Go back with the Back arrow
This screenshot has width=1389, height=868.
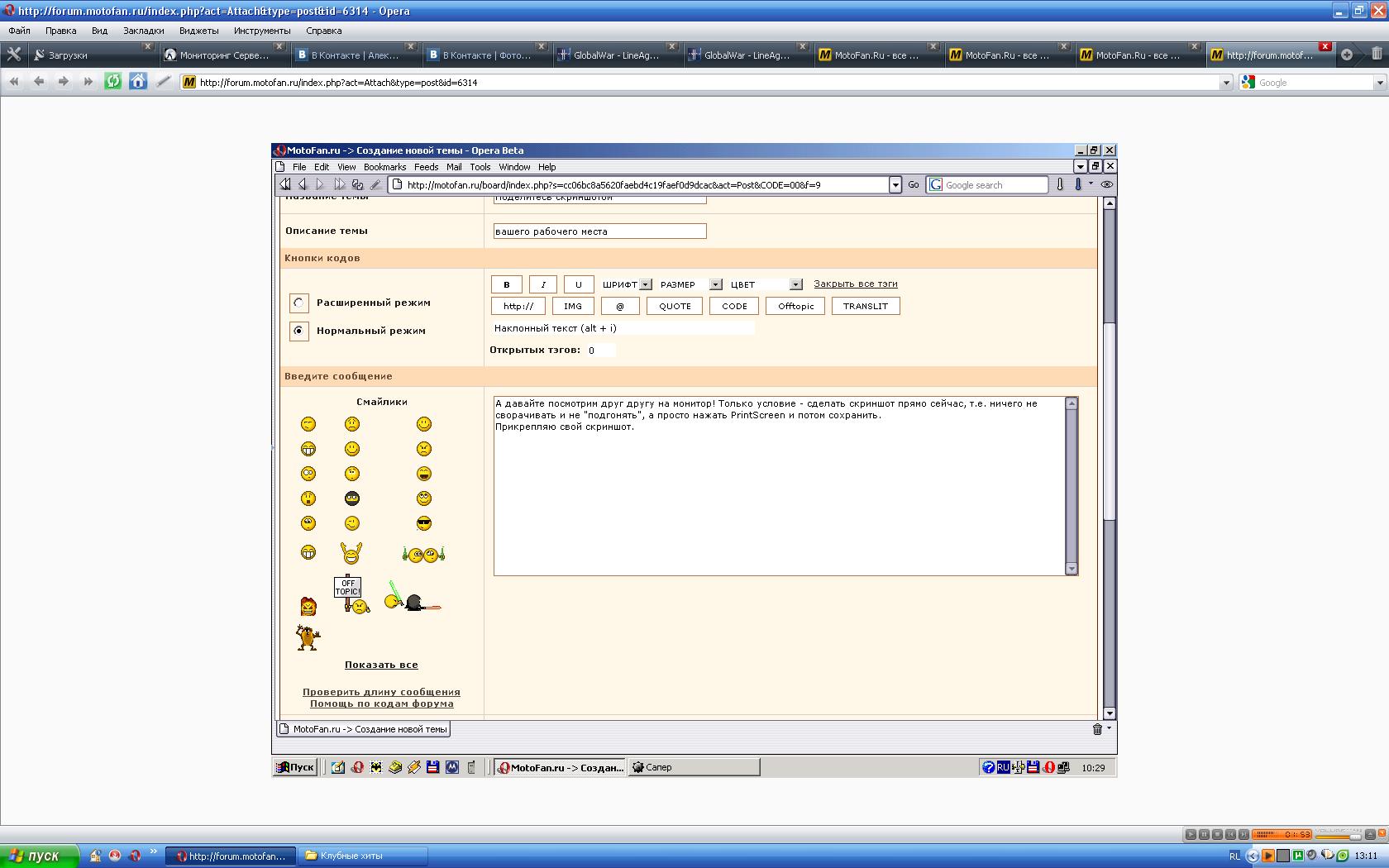tap(39, 82)
